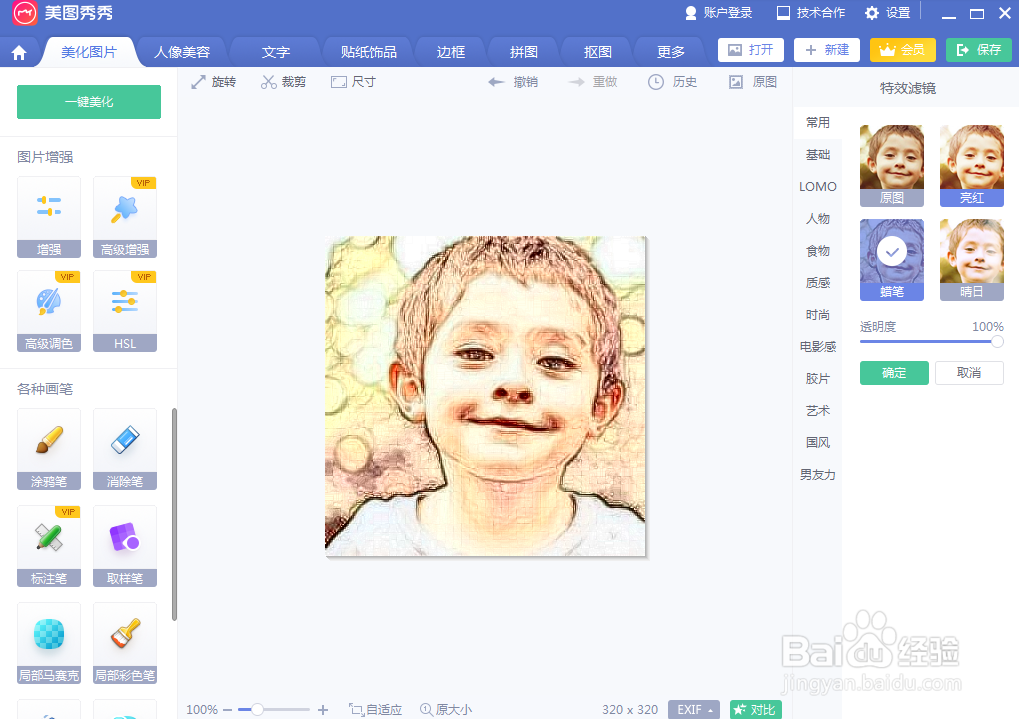Select the 取样笔 sampling pen
Image resolution: width=1019 pixels, height=719 pixels.
click(x=125, y=546)
